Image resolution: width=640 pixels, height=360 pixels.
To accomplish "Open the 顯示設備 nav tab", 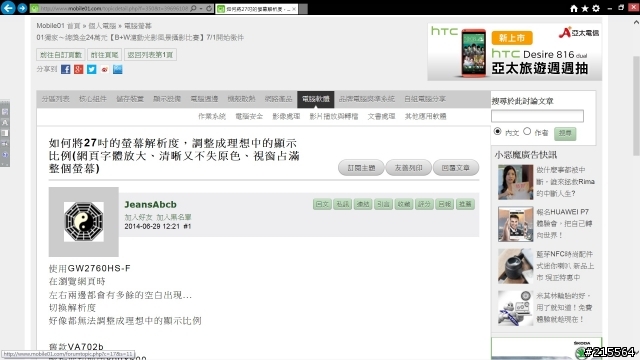I will point(167,99).
